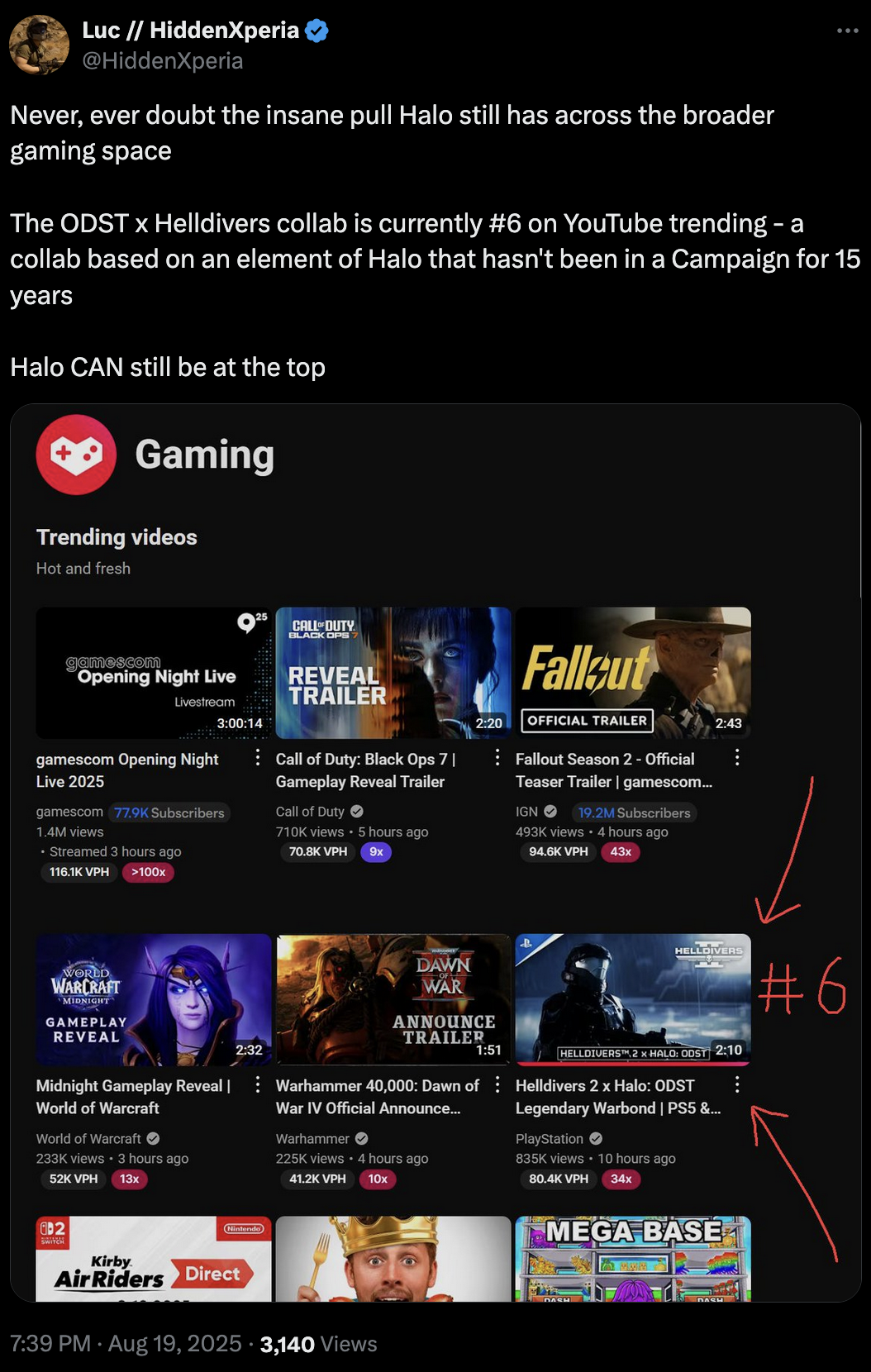Click the verified checkmark next to PlayStation channel
The image size is (871, 1372).
[x=596, y=1139]
